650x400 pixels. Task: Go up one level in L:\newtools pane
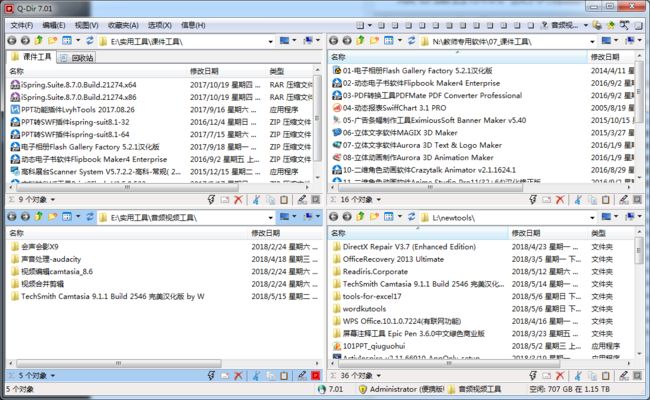360,217
